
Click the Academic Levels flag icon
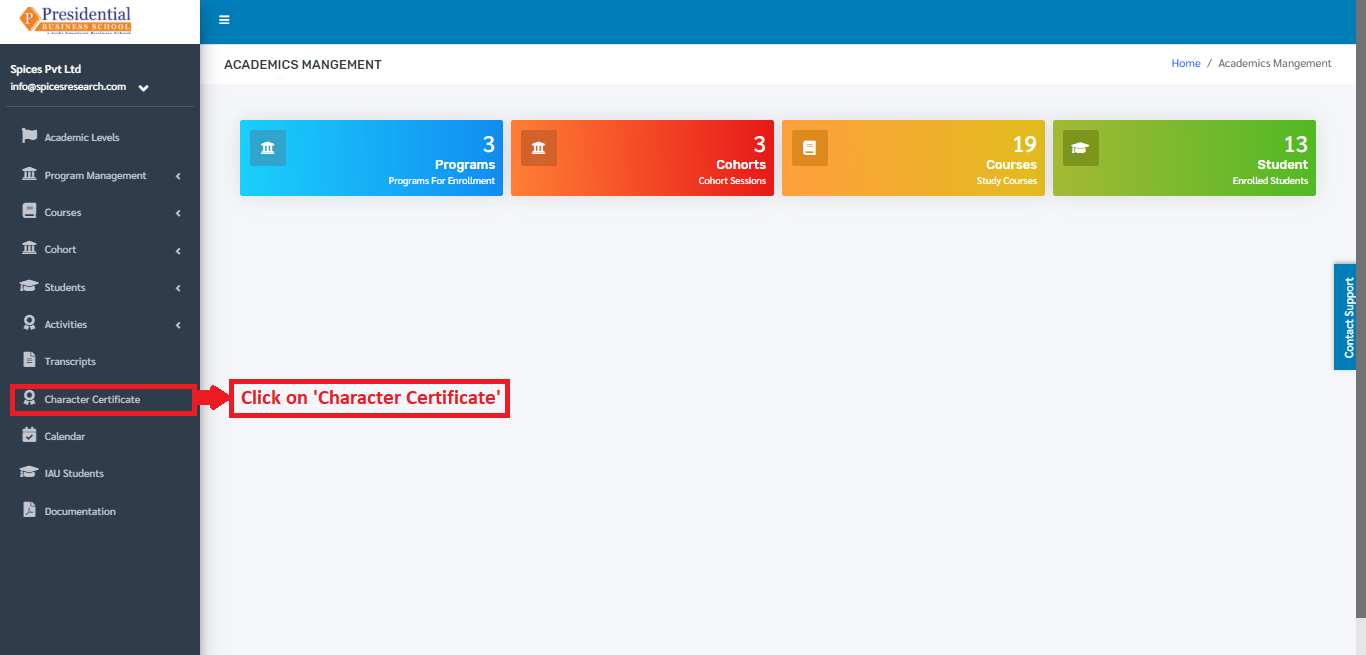(x=29, y=136)
